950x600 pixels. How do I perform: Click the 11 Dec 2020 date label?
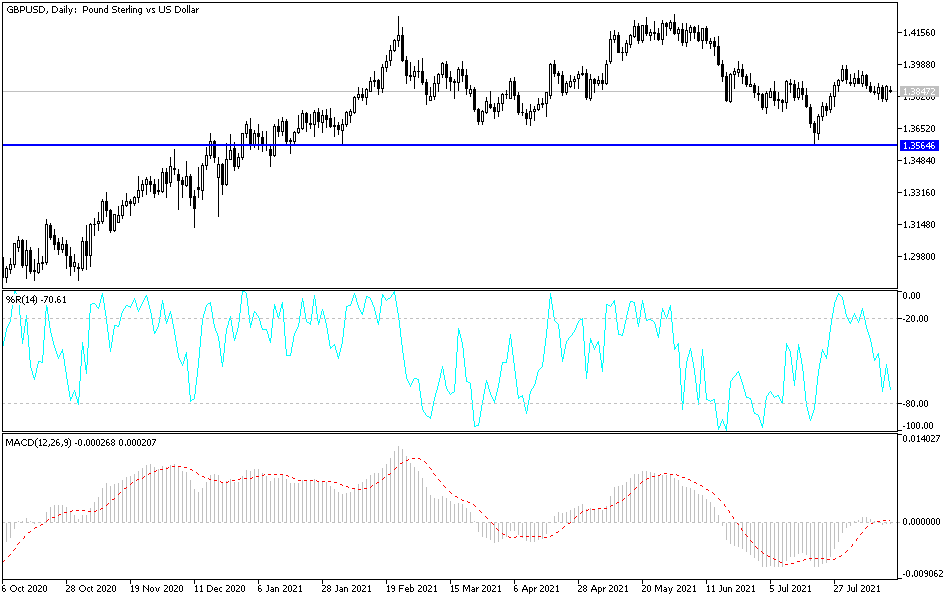pos(219,588)
